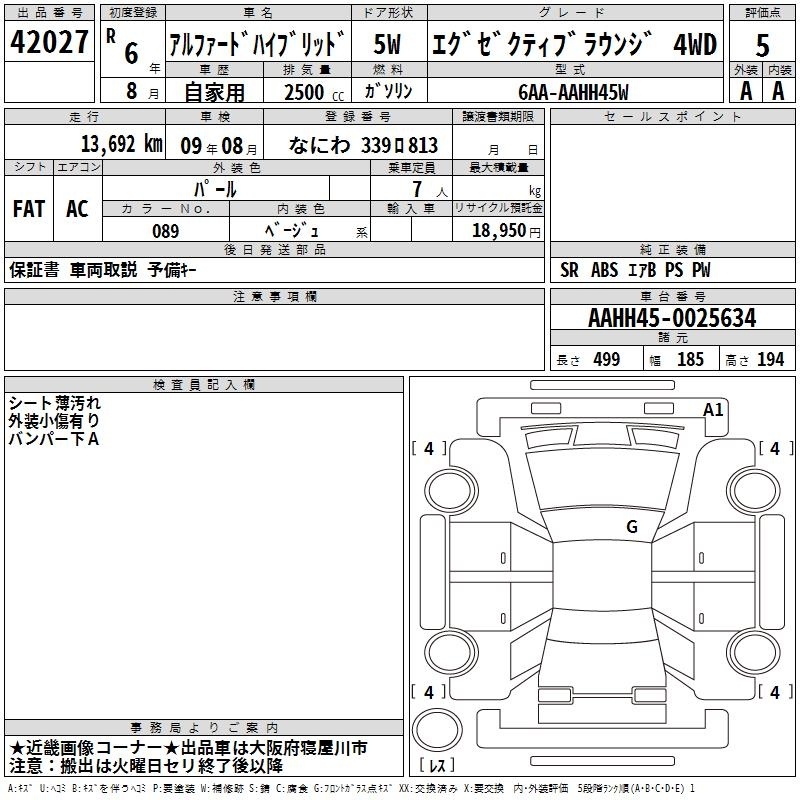Select the exterior grade A under 外装

point(745,90)
